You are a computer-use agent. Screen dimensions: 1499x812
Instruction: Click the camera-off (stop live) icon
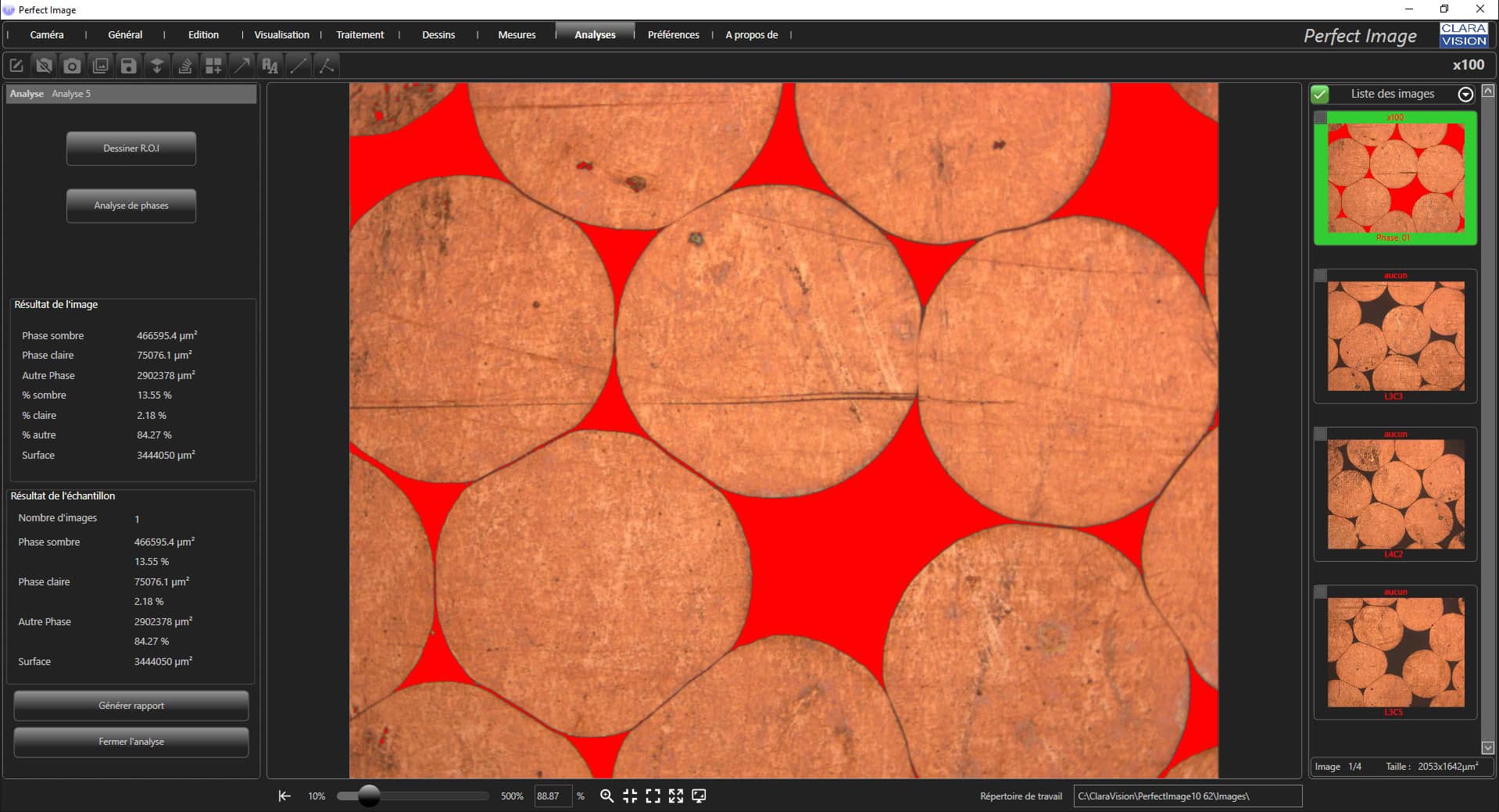(45, 66)
